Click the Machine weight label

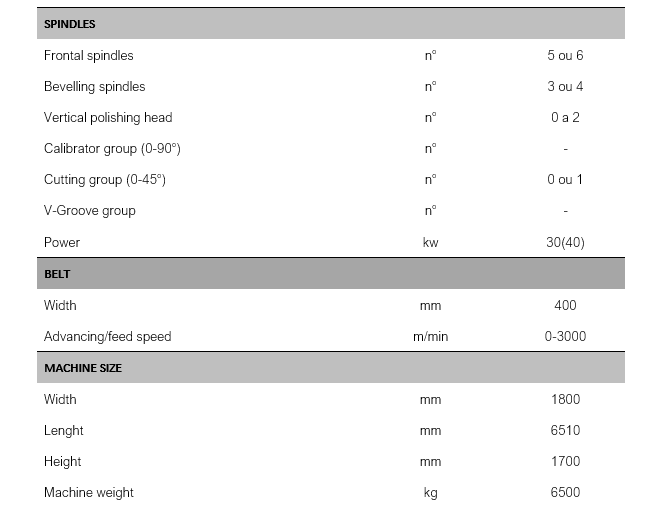pos(89,492)
